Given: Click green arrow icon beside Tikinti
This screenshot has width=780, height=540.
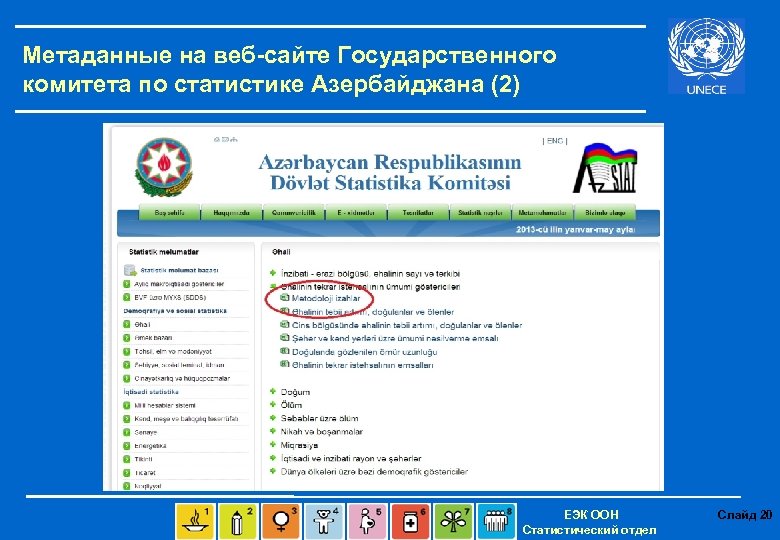Looking at the screenshot, I should pos(126,459).
